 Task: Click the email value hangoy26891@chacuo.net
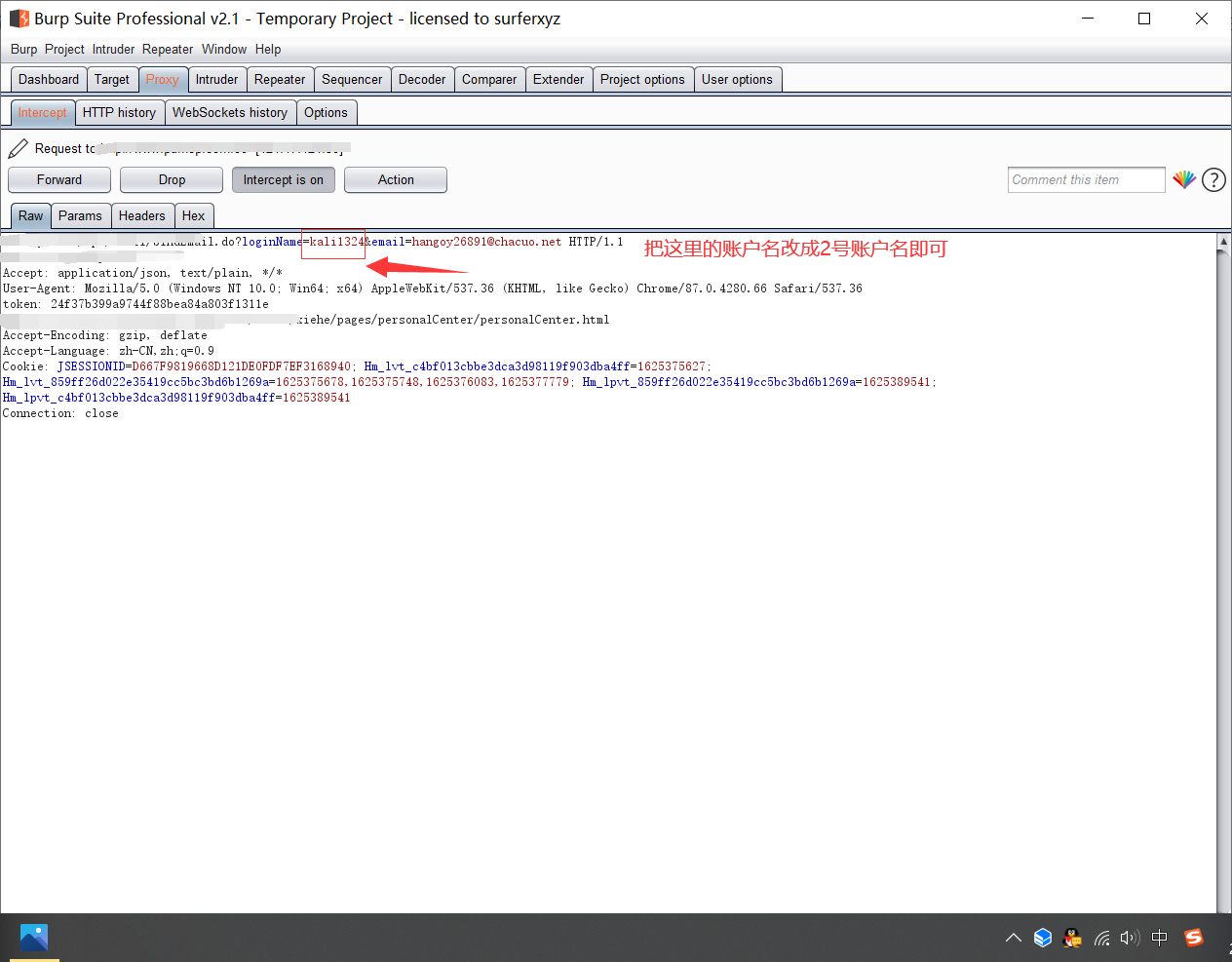486,242
